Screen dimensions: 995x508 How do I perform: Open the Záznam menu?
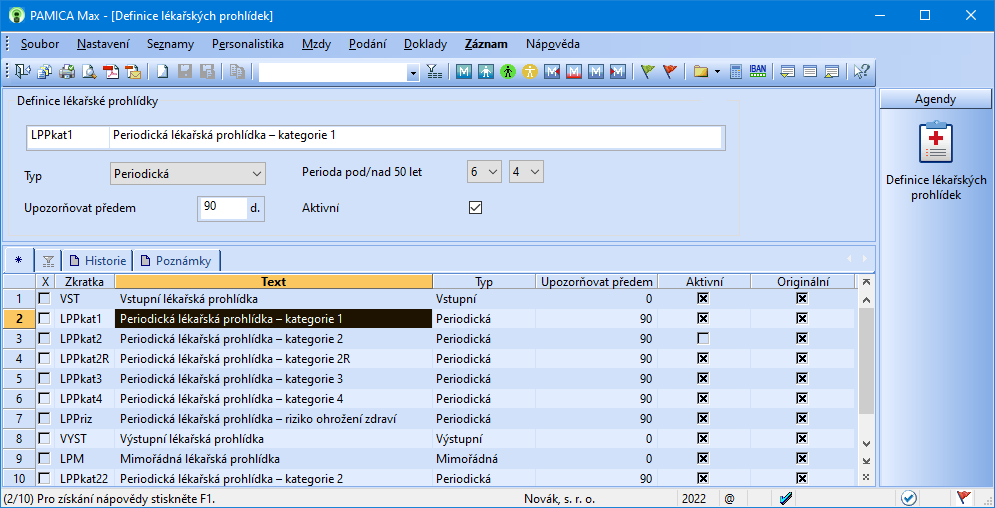486,44
